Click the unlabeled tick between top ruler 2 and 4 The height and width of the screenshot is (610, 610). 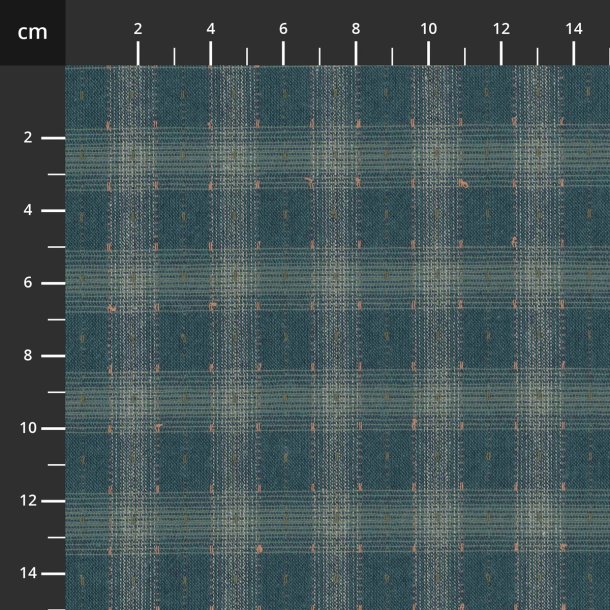click(174, 56)
